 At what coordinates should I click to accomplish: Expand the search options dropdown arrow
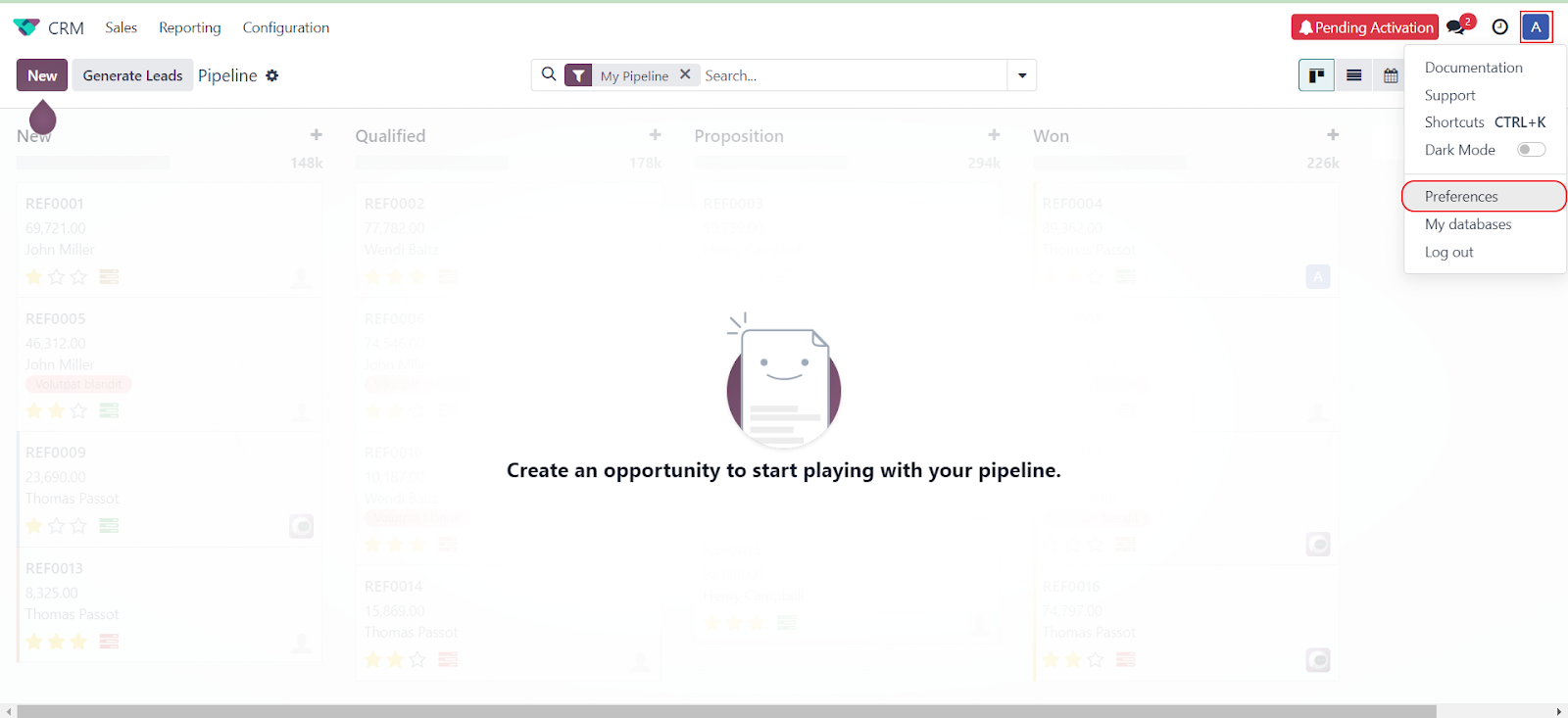[1022, 75]
